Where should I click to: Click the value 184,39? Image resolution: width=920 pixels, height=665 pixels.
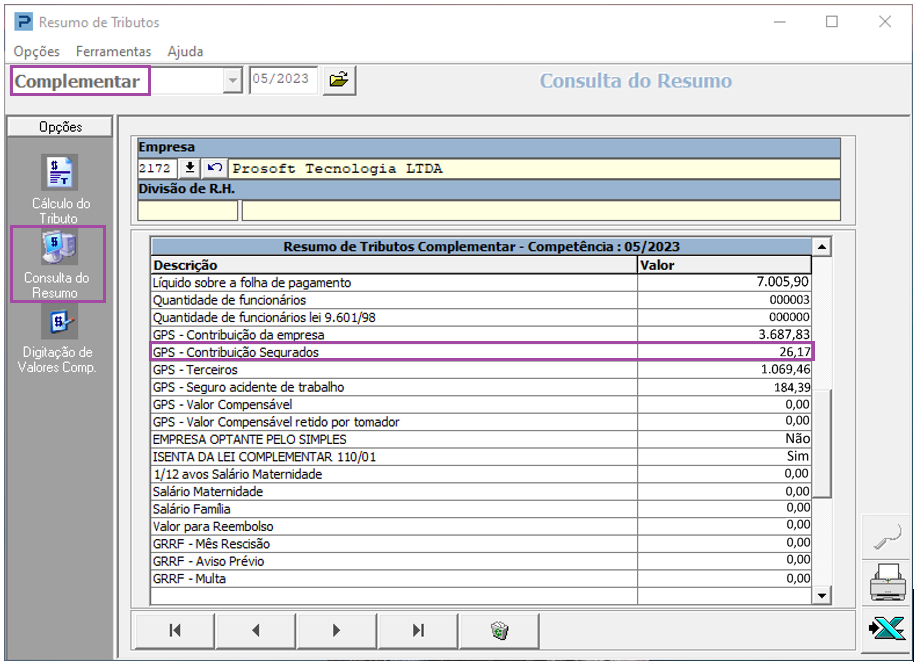coord(792,387)
